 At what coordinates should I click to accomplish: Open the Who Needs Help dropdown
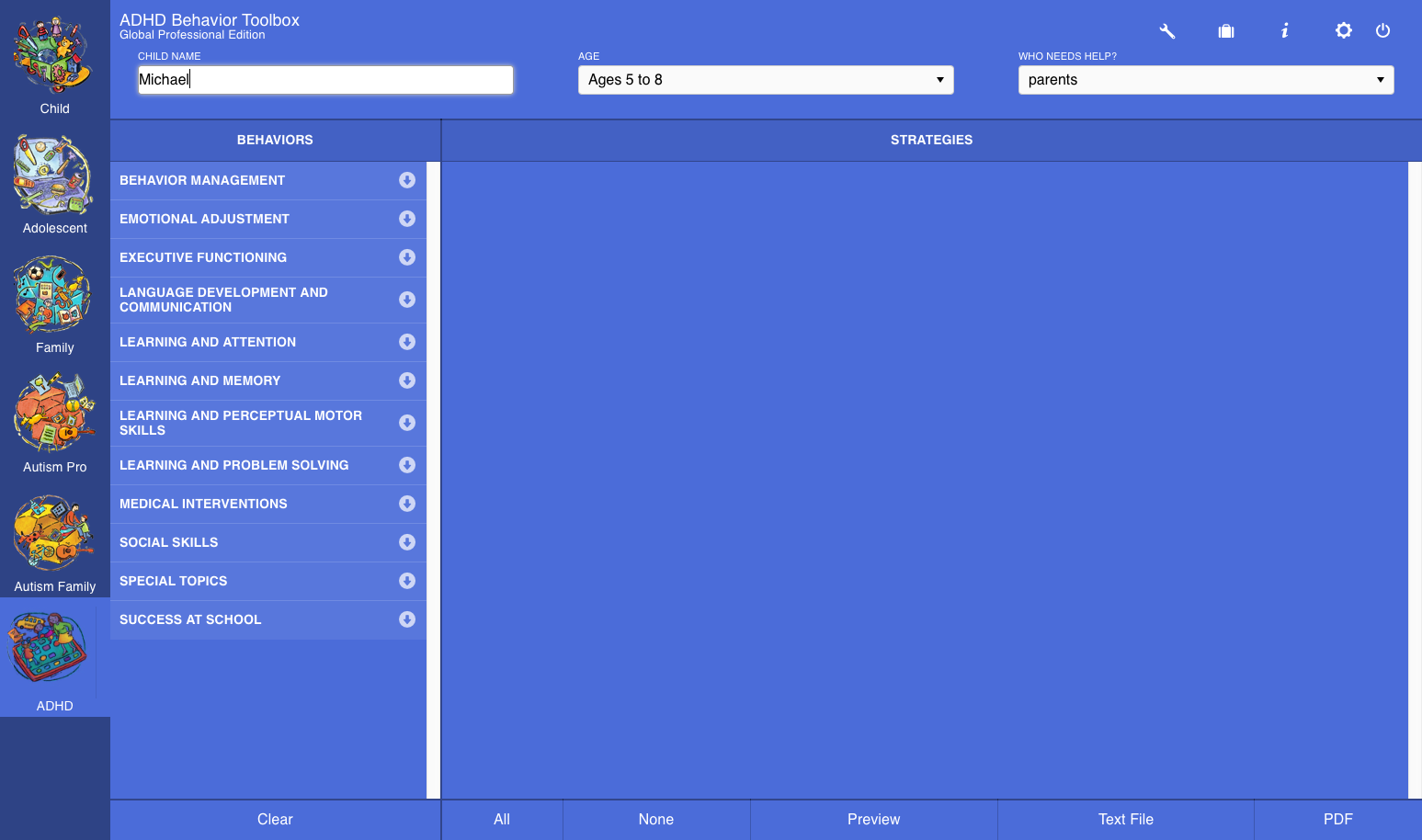(1205, 80)
